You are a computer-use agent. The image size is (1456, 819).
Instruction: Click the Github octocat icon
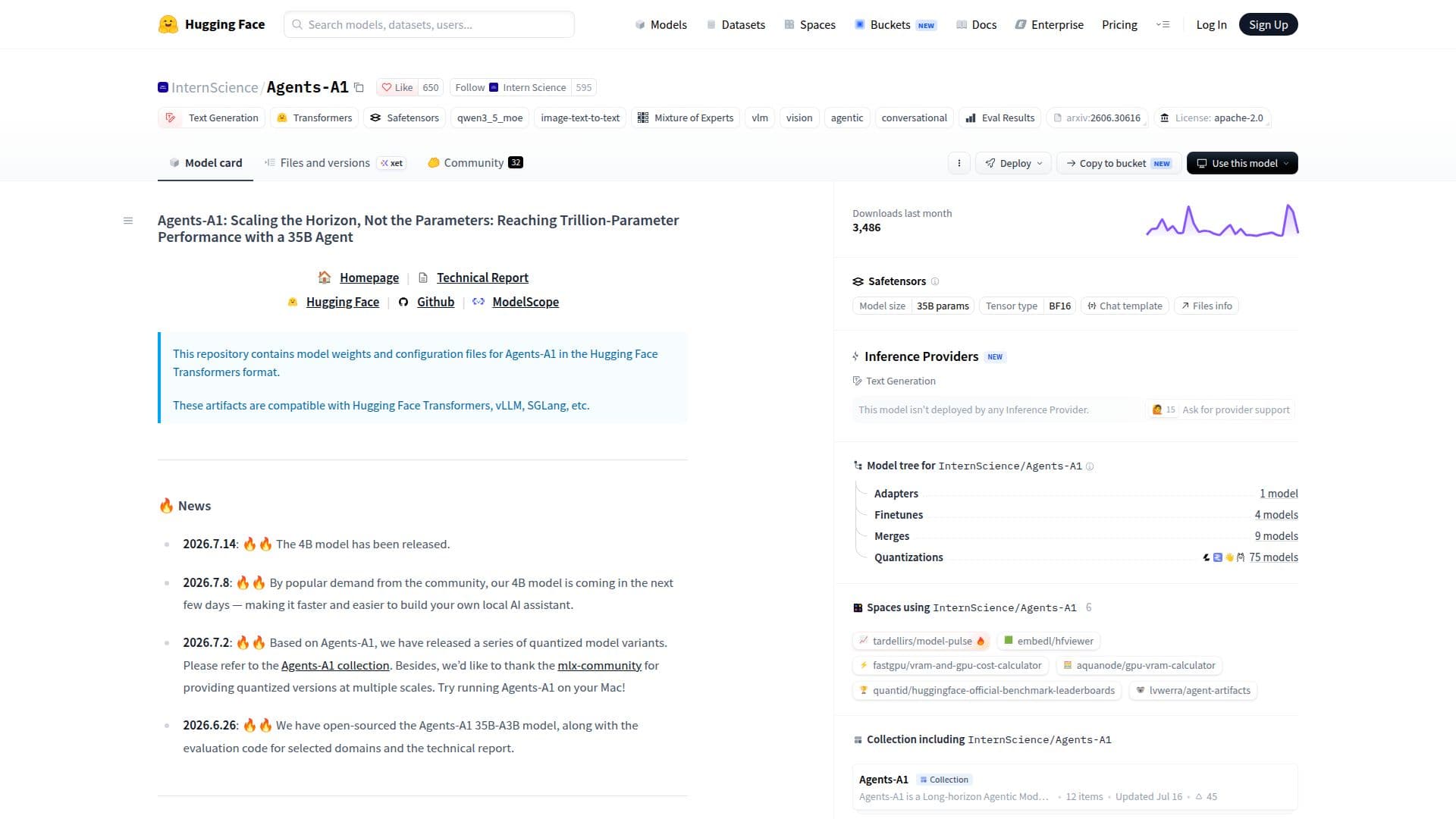coord(403,302)
